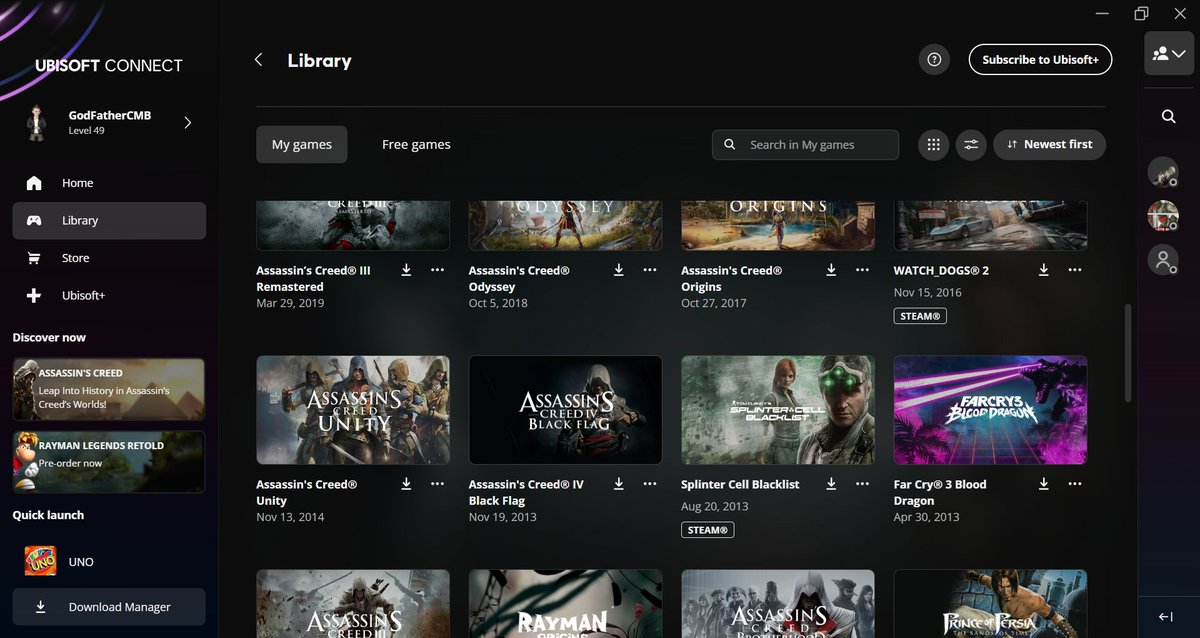Screen dimensions: 1200x638
Task: Open Ubisoft+ in the sidebar
Action: 109,296
